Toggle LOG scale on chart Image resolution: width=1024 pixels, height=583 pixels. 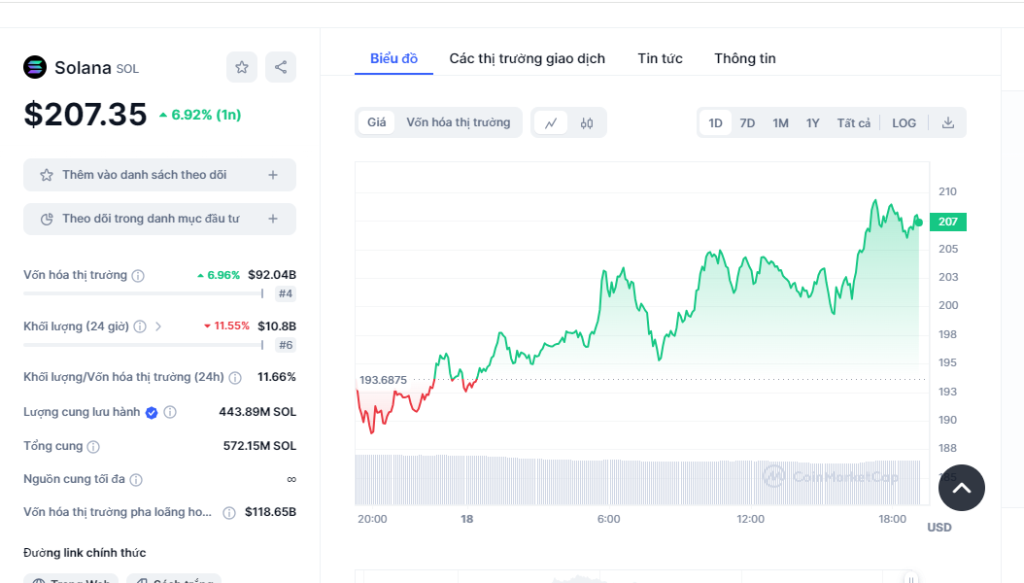click(904, 123)
